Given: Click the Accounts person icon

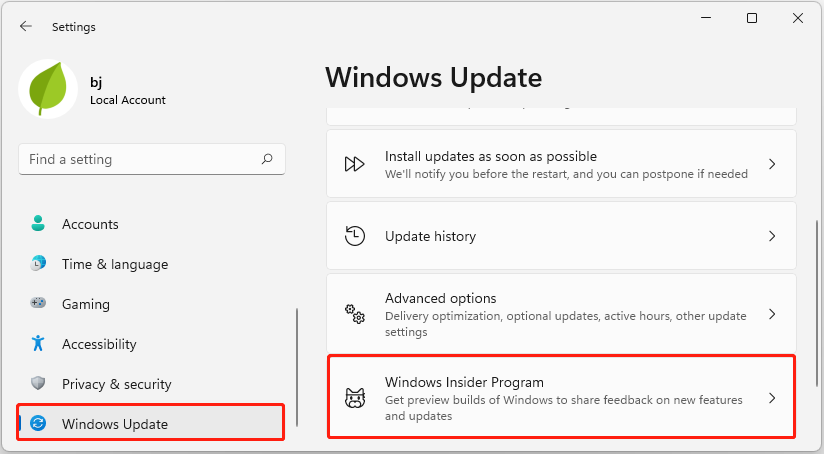Looking at the screenshot, I should point(38,224).
